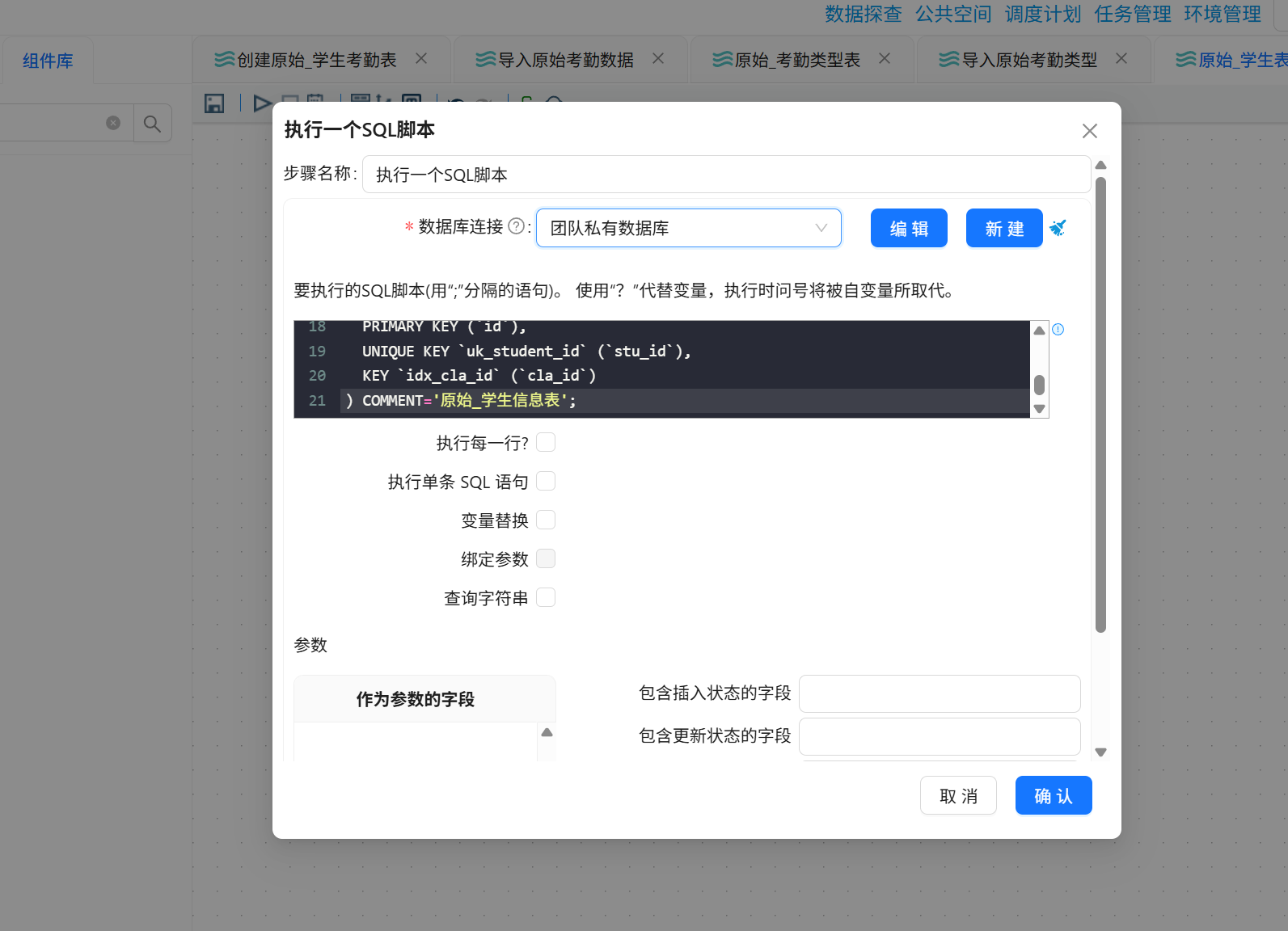Screen dimensions: 1288x931
Task: Open the 任务管理 top menu
Action: pyautogui.click(x=1132, y=14)
